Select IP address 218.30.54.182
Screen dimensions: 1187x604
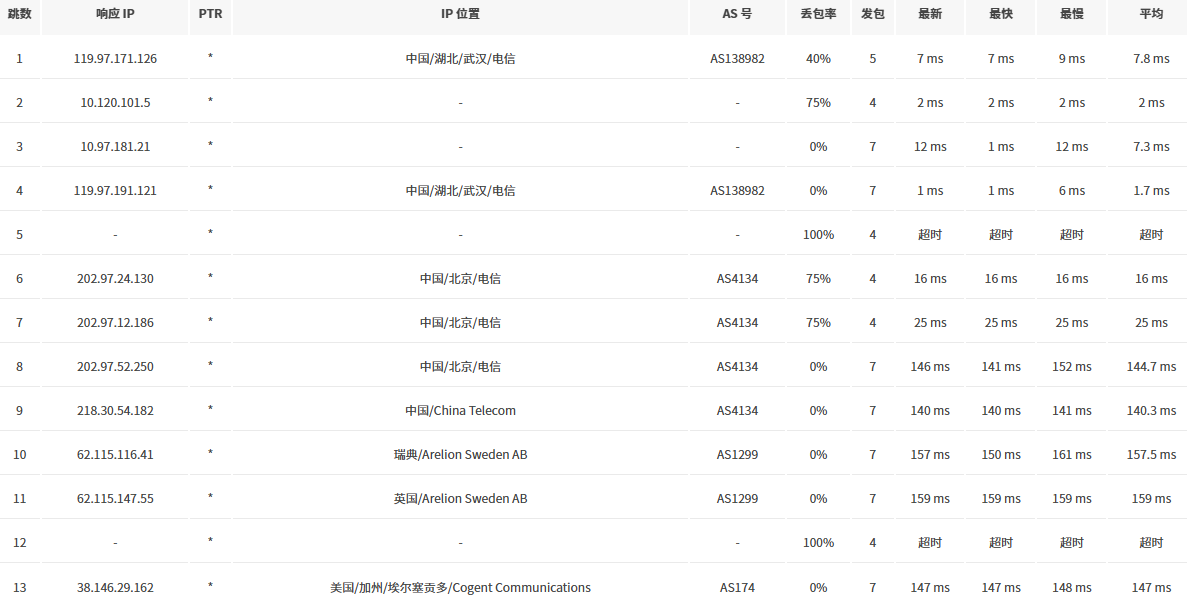(115, 410)
